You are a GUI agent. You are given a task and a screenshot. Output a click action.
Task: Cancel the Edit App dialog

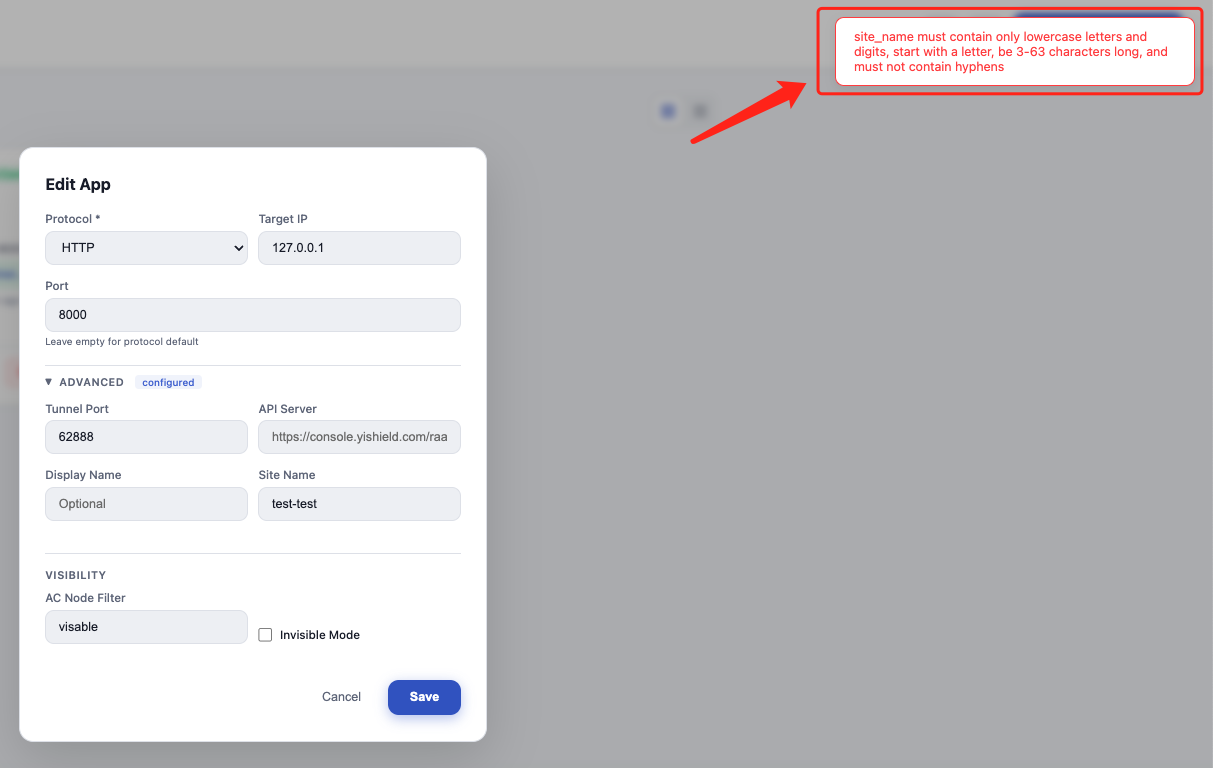(341, 697)
